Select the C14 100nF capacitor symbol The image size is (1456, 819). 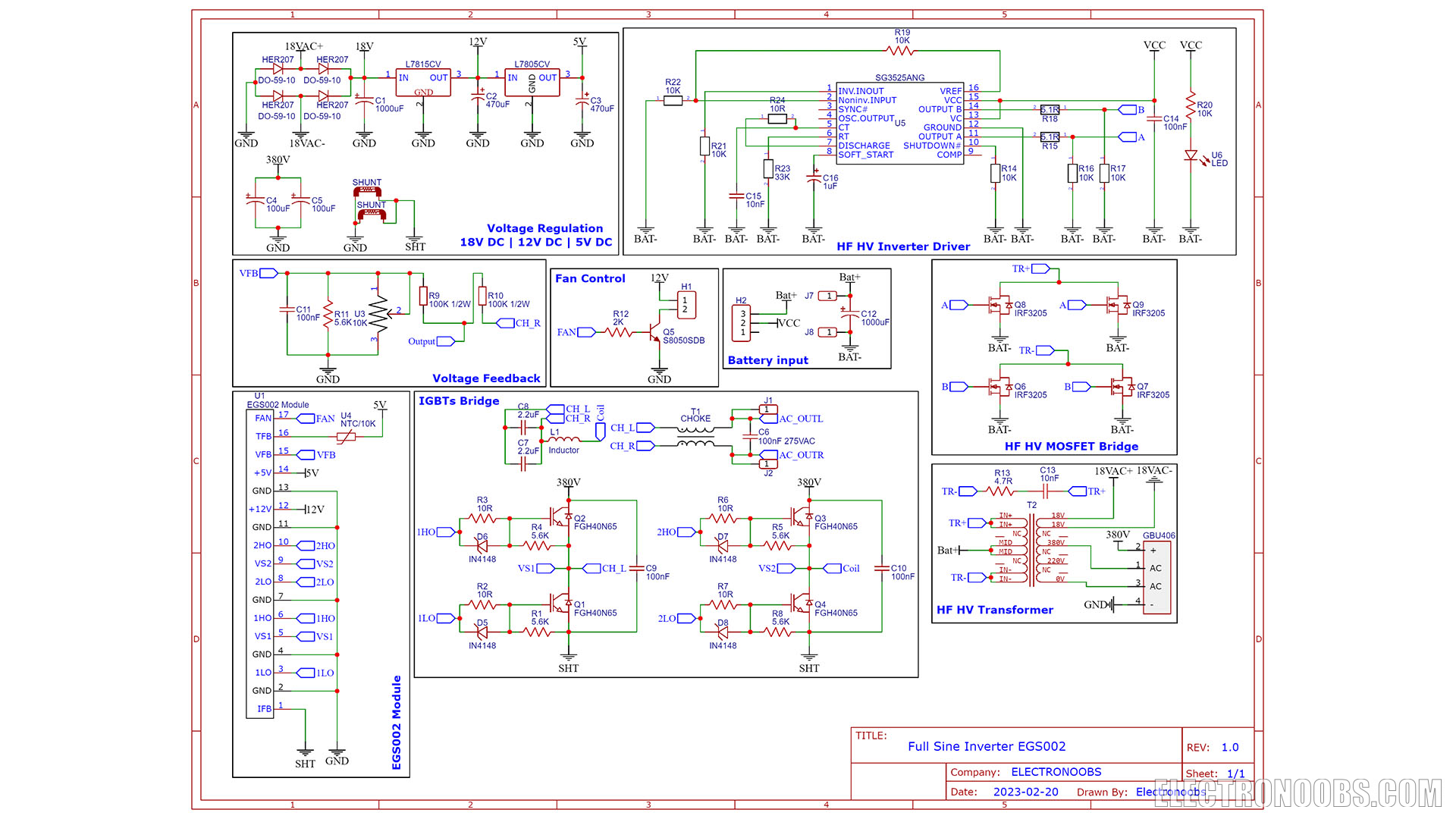1154,118
